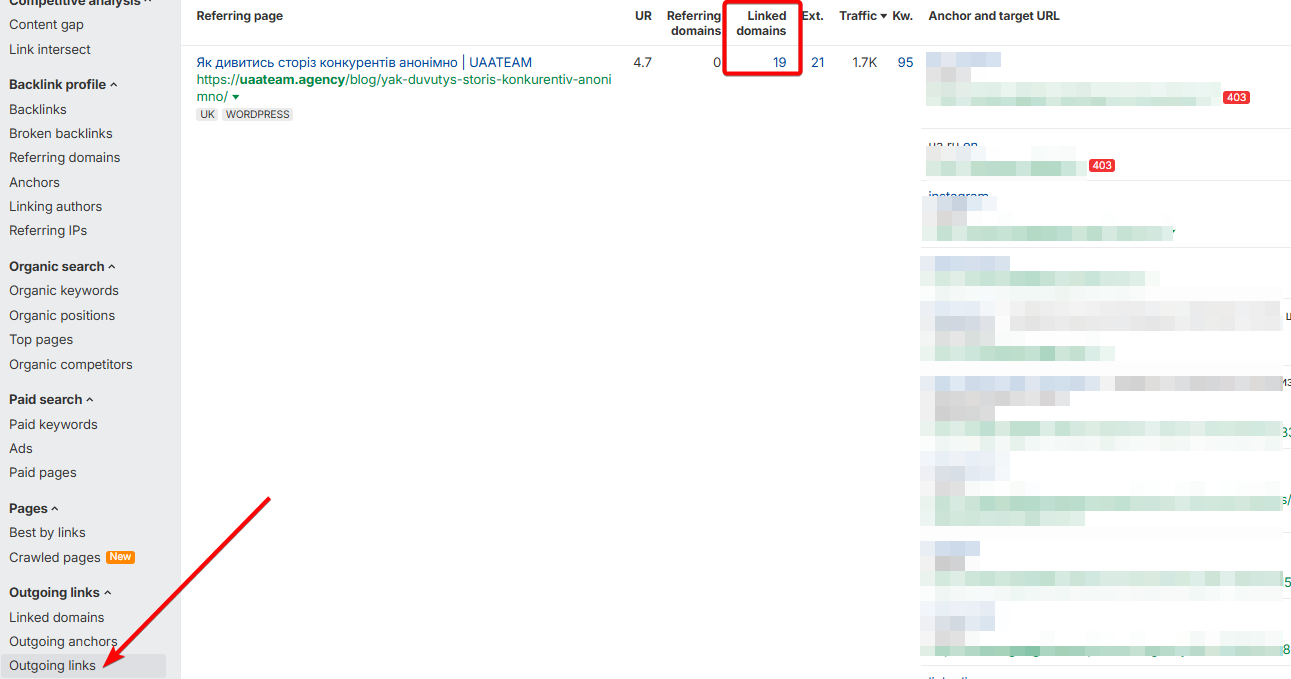1291x679 pixels.
Task: Open Outgoing anchors report
Action: 63,642
